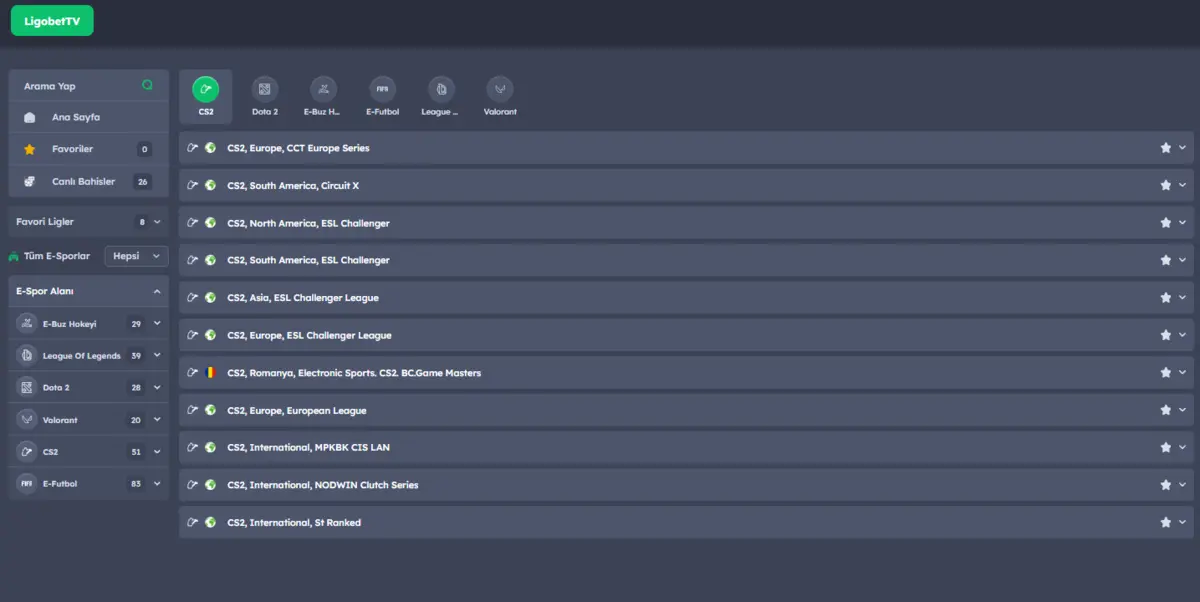
Task: Collapse the E-Spor Alanı panel
Action: click(x=157, y=291)
